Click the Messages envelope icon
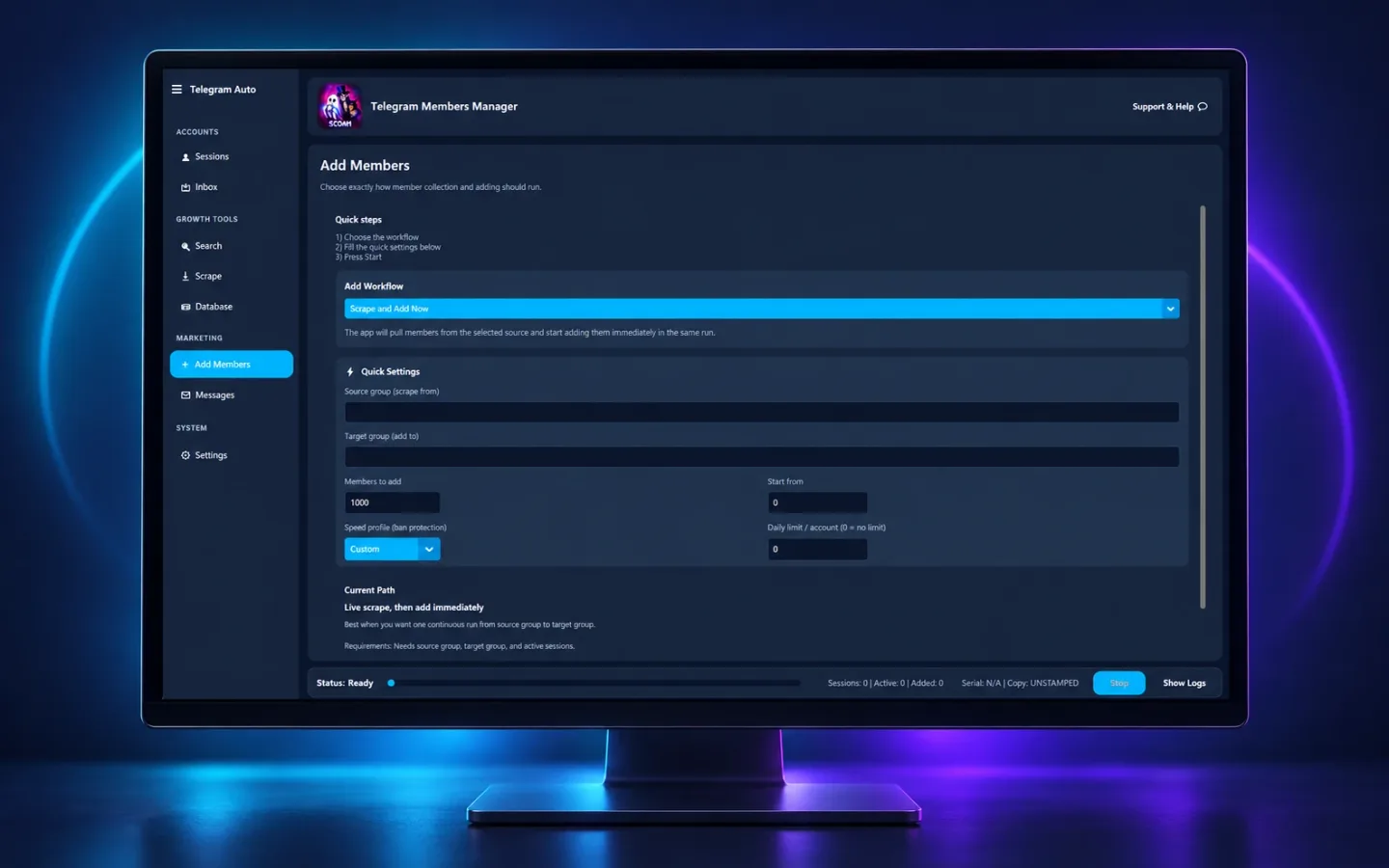 [185, 395]
